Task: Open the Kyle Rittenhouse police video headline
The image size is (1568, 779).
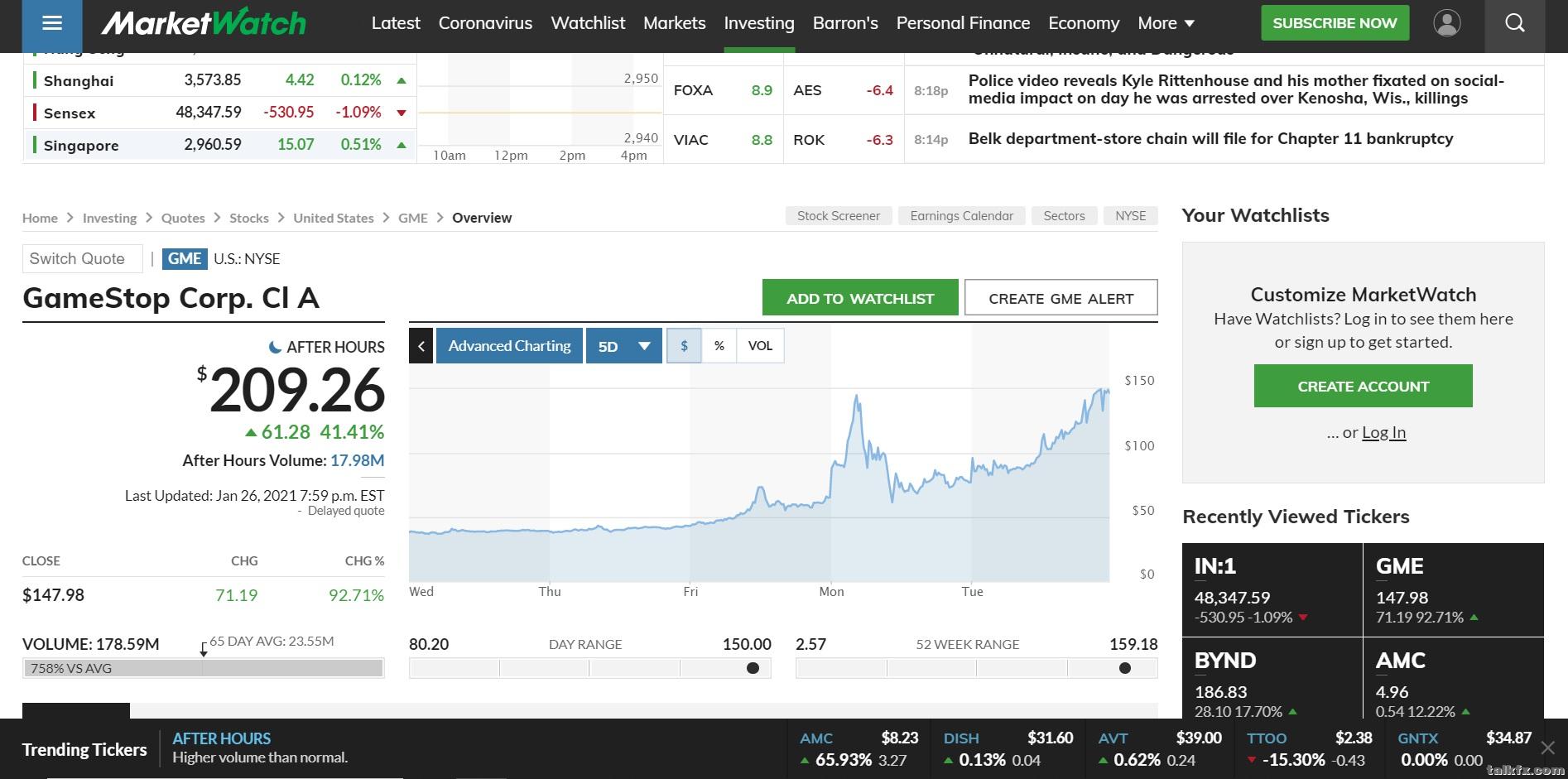Action: pos(1236,89)
